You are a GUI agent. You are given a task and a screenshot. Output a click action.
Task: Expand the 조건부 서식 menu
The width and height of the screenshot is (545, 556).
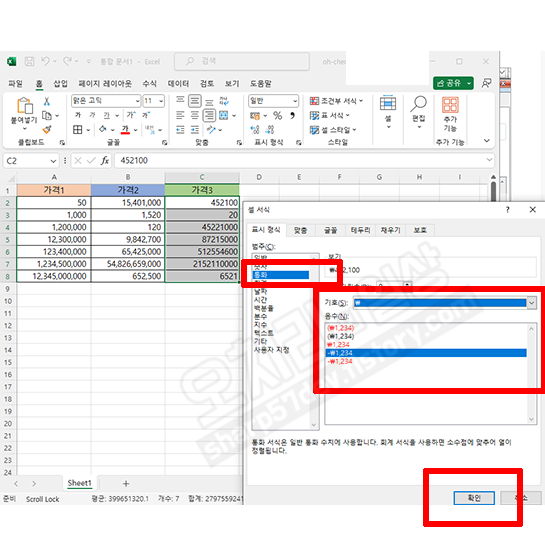tap(336, 101)
